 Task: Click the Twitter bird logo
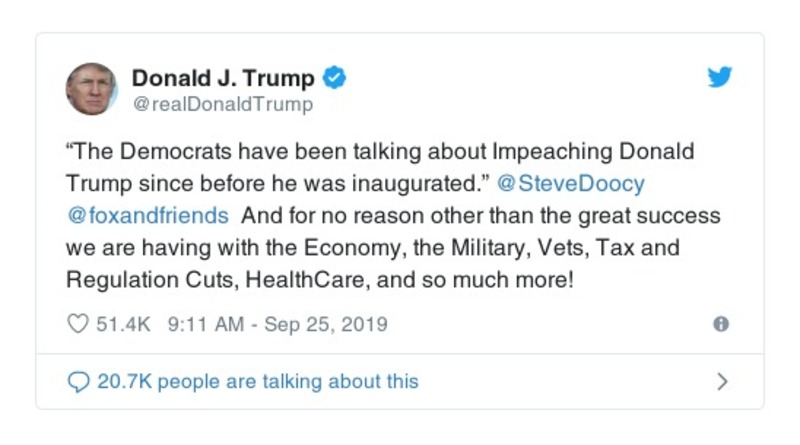pyautogui.click(x=720, y=78)
